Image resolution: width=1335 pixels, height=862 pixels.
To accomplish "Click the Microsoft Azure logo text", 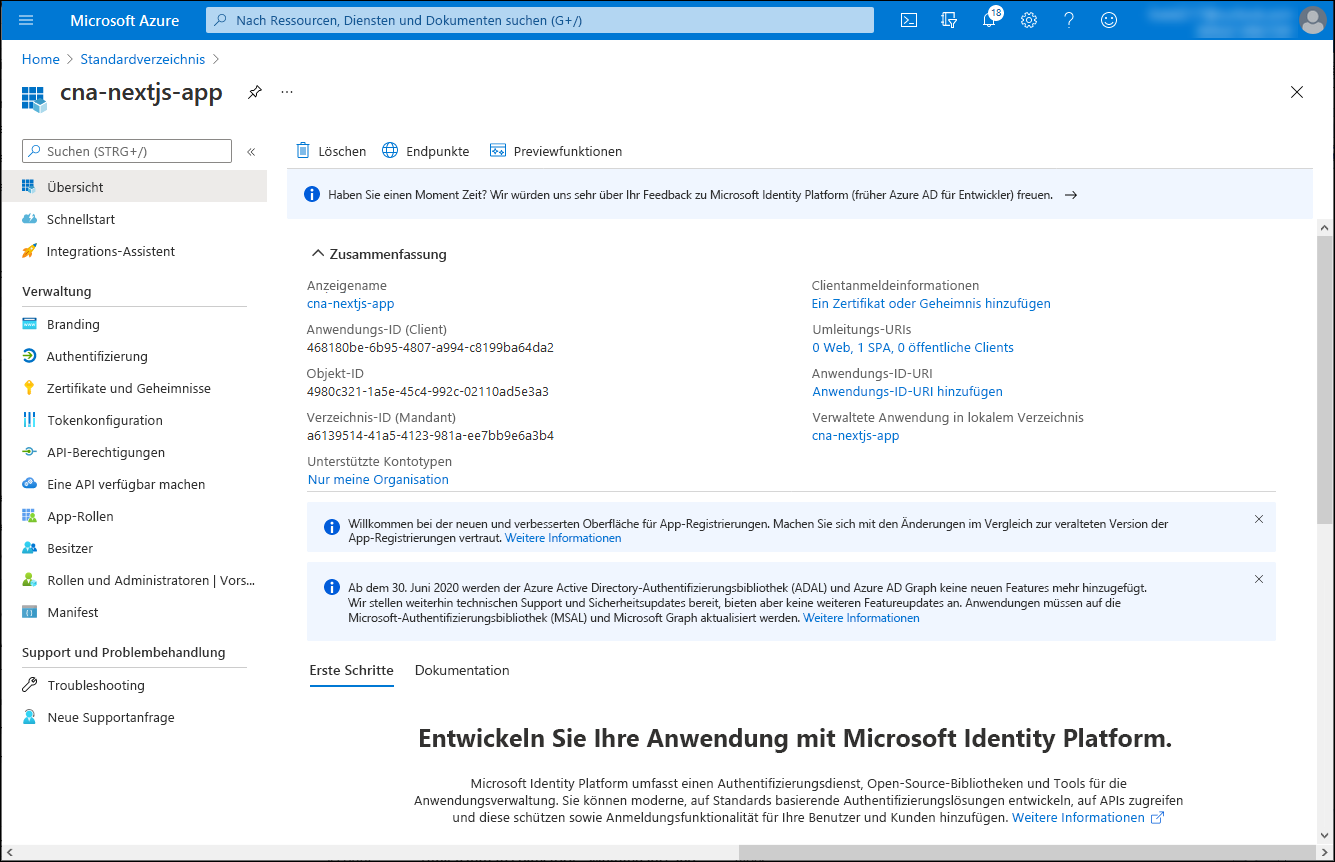I will click(125, 20).
